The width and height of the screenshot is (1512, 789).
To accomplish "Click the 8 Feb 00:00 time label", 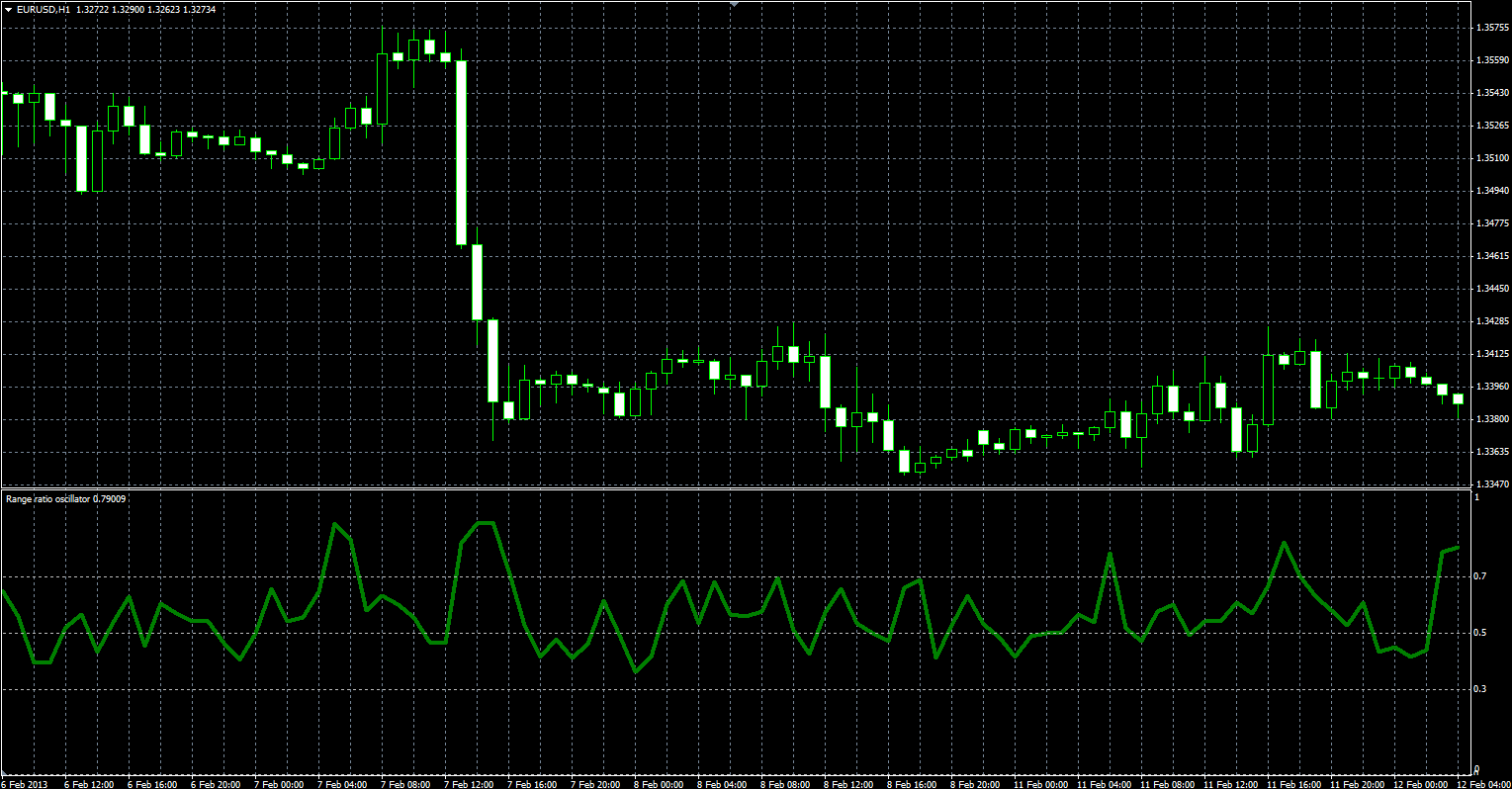I will (658, 784).
